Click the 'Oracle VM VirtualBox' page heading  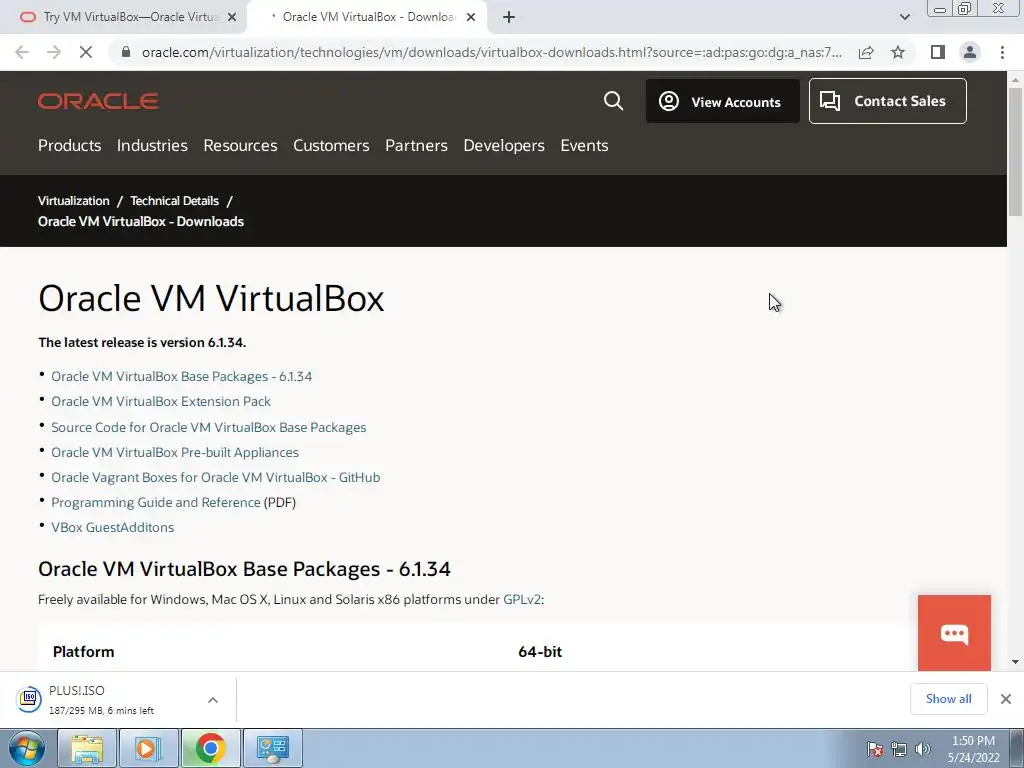tap(211, 298)
